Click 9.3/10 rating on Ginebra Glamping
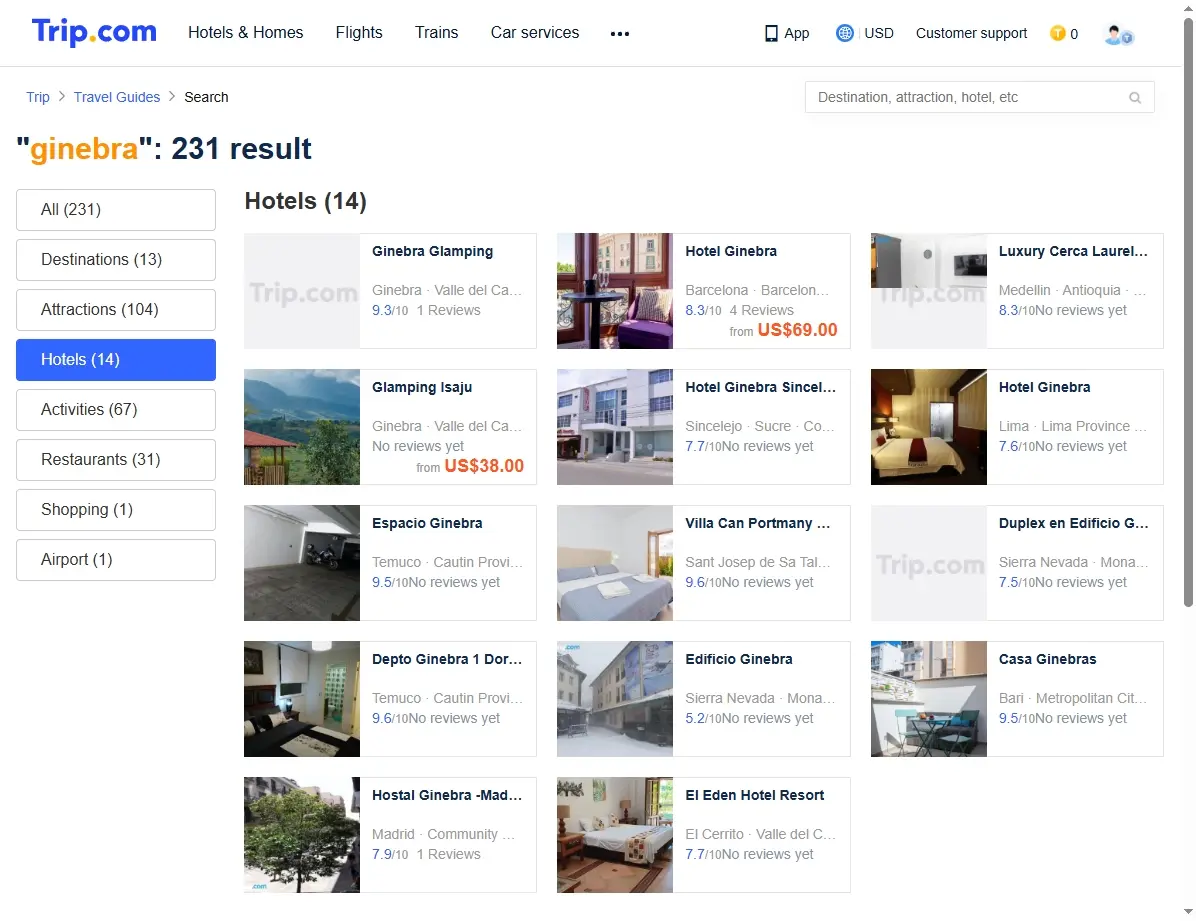1196x921 pixels. 390,311
